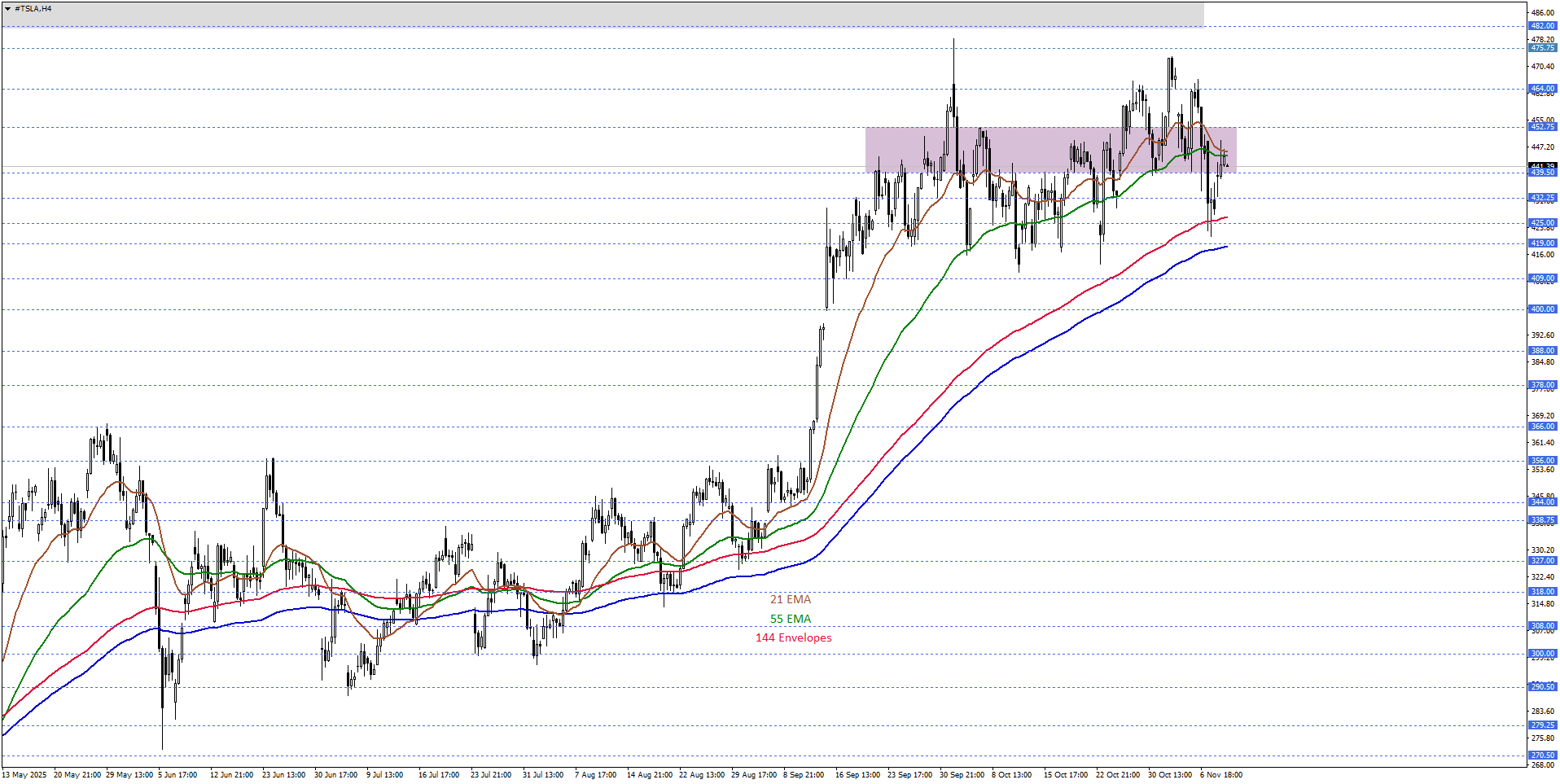The image size is (1560, 784).
Task: Click the 475.75 price level label
Action: (1542, 48)
